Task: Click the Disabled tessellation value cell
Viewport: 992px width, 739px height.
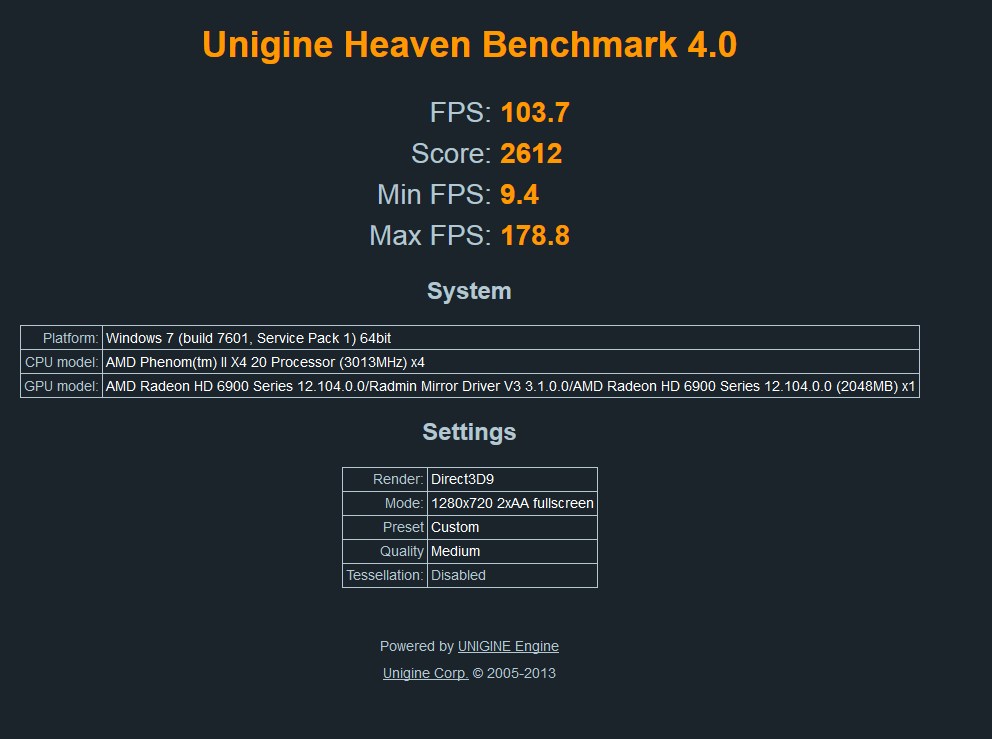Action: click(512, 576)
